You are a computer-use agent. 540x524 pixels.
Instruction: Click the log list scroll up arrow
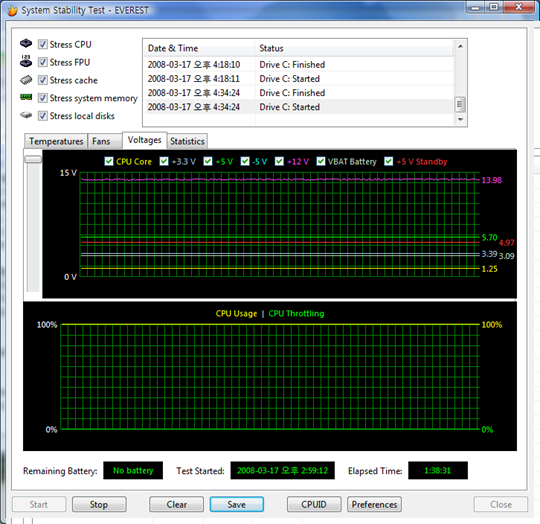[x=460, y=46]
